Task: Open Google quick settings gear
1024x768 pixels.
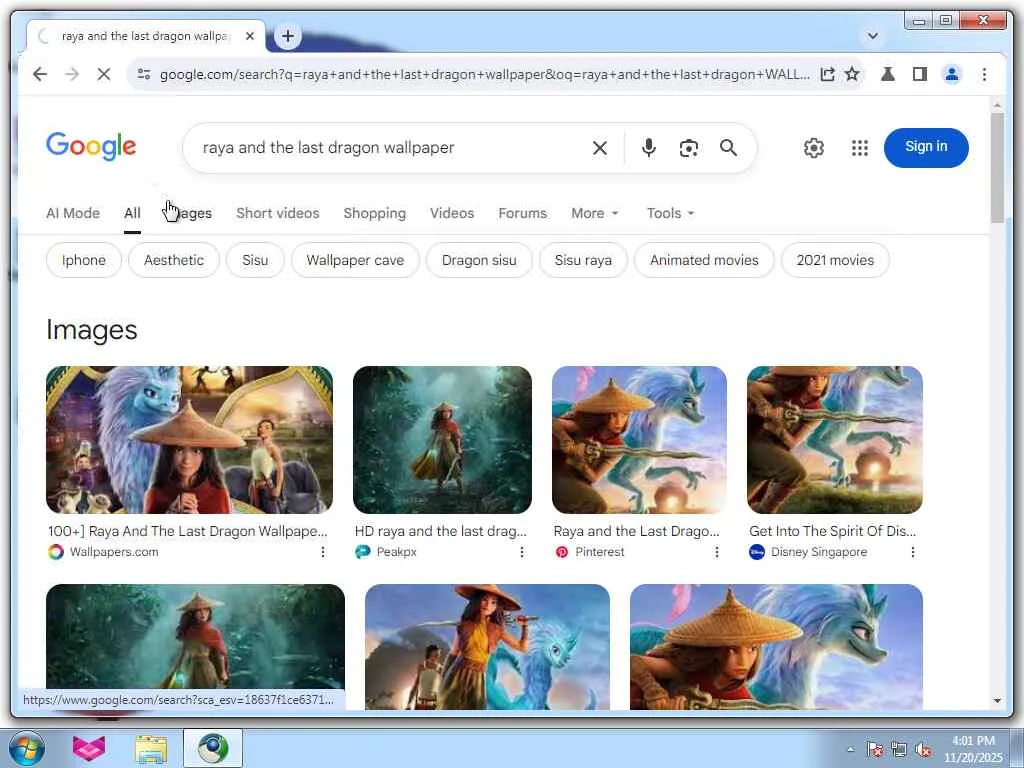Action: click(814, 148)
